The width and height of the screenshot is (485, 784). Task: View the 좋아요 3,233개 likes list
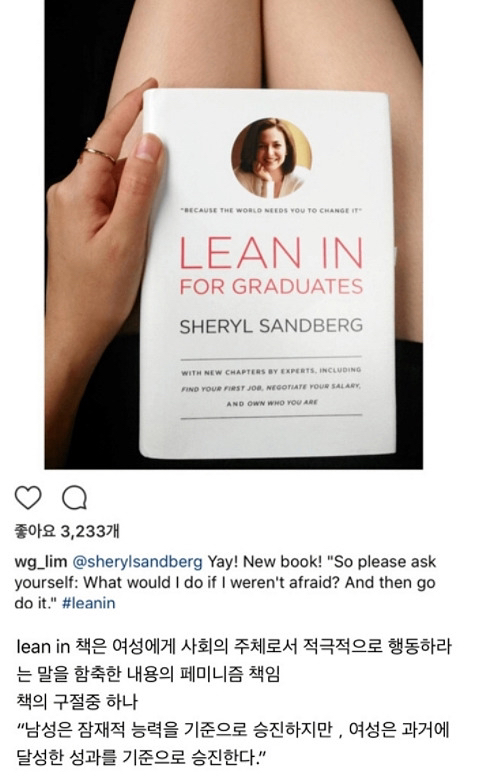coord(67,531)
